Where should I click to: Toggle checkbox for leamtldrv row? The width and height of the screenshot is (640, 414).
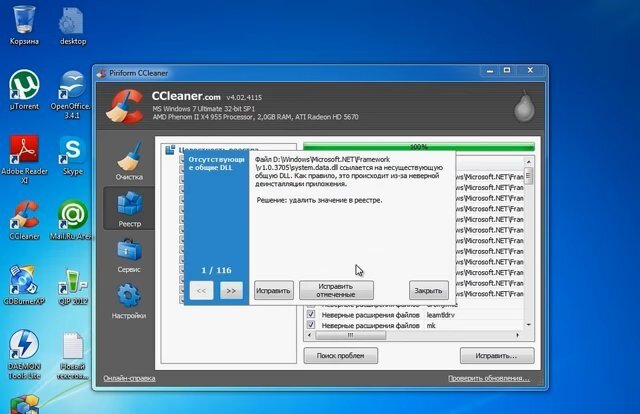(x=311, y=314)
